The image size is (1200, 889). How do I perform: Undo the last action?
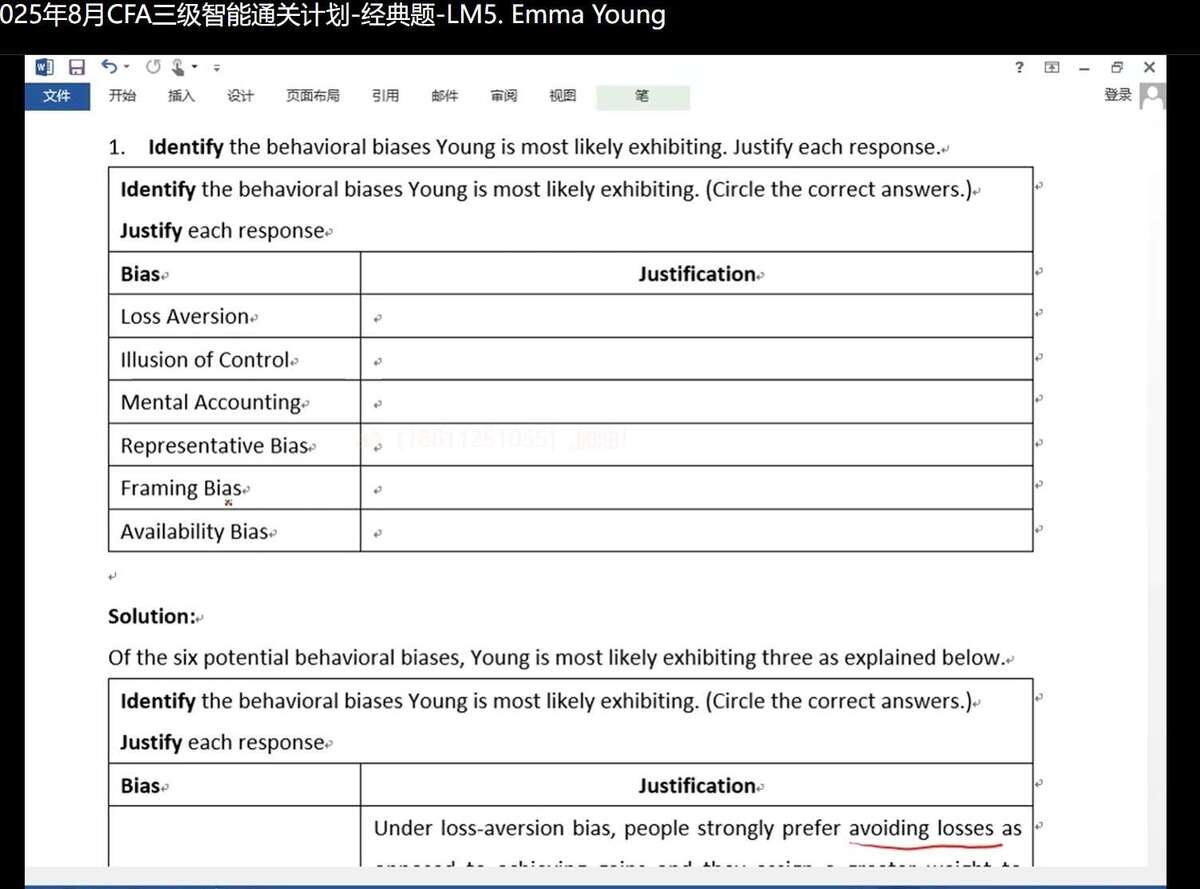pyautogui.click(x=109, y=67)
